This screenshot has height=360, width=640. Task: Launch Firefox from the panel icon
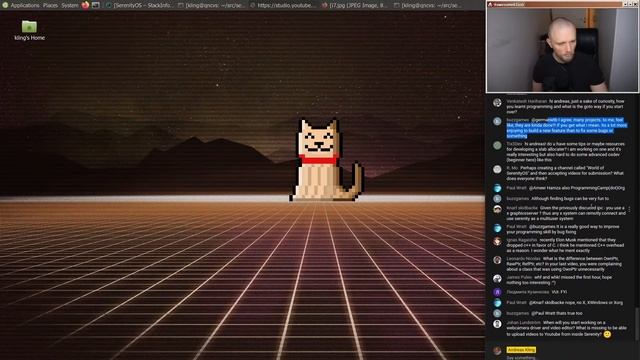pyautogui.click(x=85, y=5)
